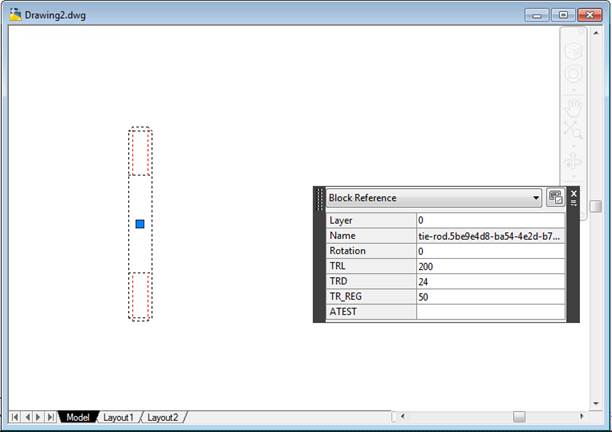This screenshot has height=432, width=612.
Task: Select the Model tab
Action: tap(77, 417)
